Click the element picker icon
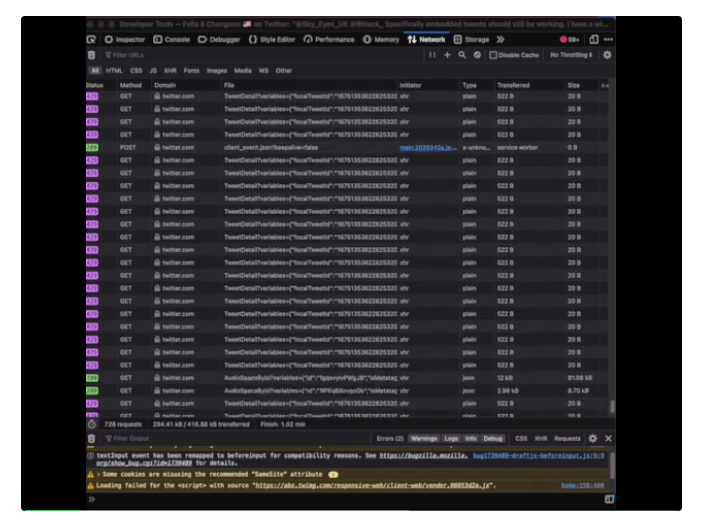The width and height of the screenshot is (706, 524). click(93, 40)
